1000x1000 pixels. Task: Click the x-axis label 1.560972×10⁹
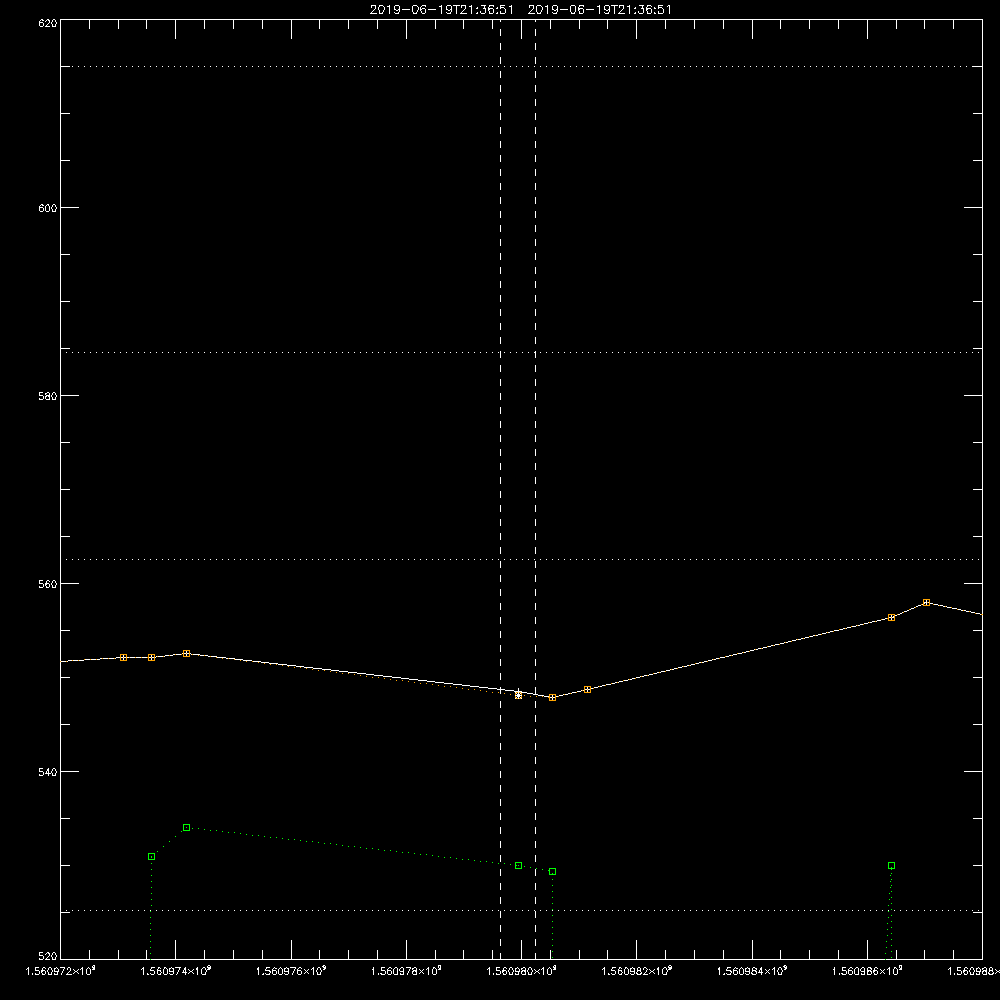point(61,971)
